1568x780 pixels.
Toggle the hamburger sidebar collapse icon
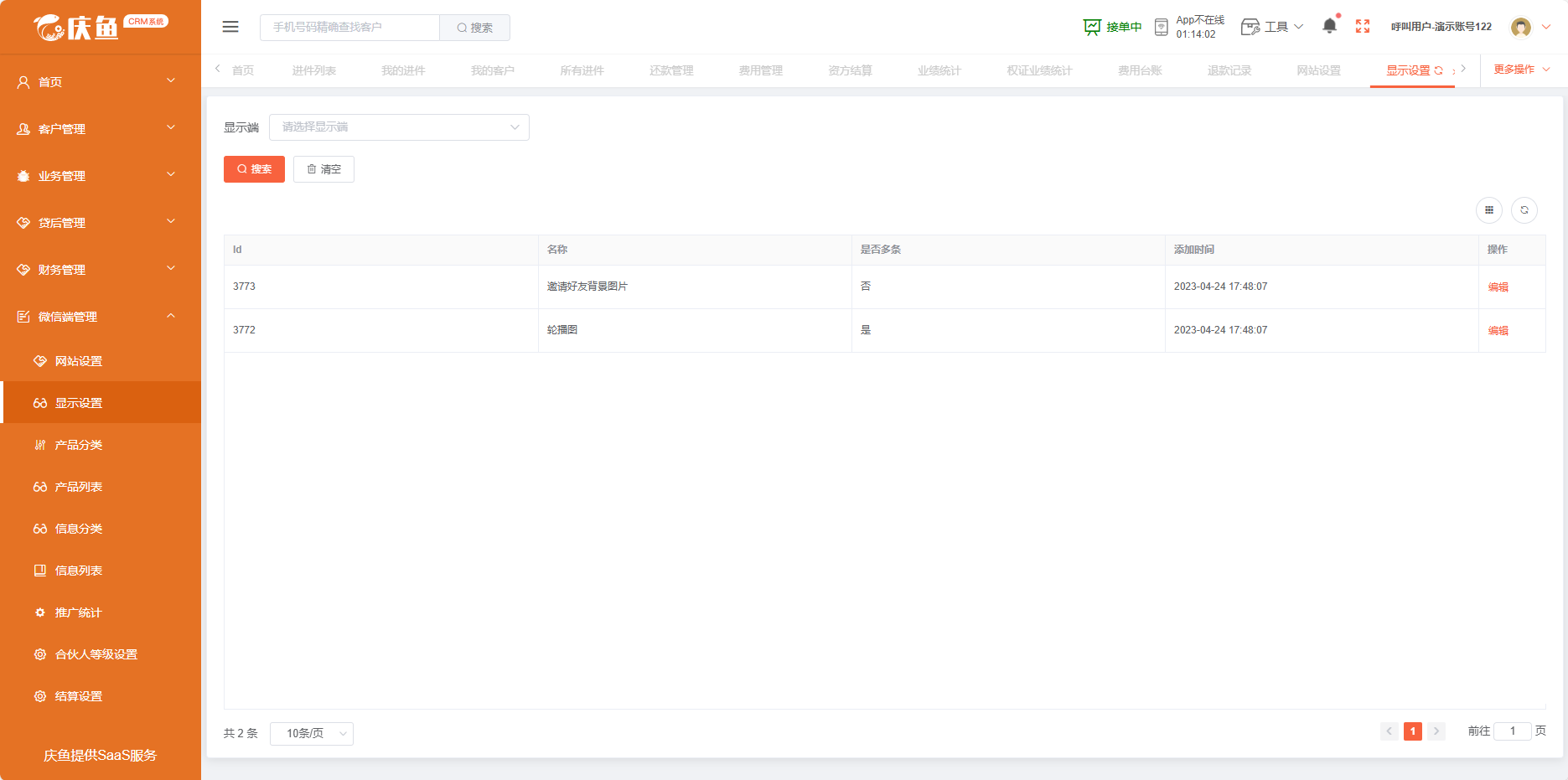230,27
